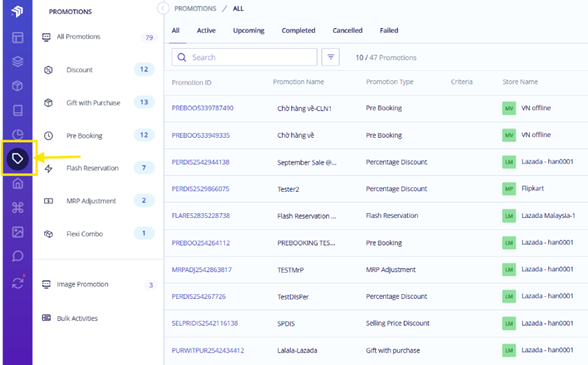This screenshot has width=588, height=365.
Task: Click Promotion ID column header
Action: tap(192, 83)
